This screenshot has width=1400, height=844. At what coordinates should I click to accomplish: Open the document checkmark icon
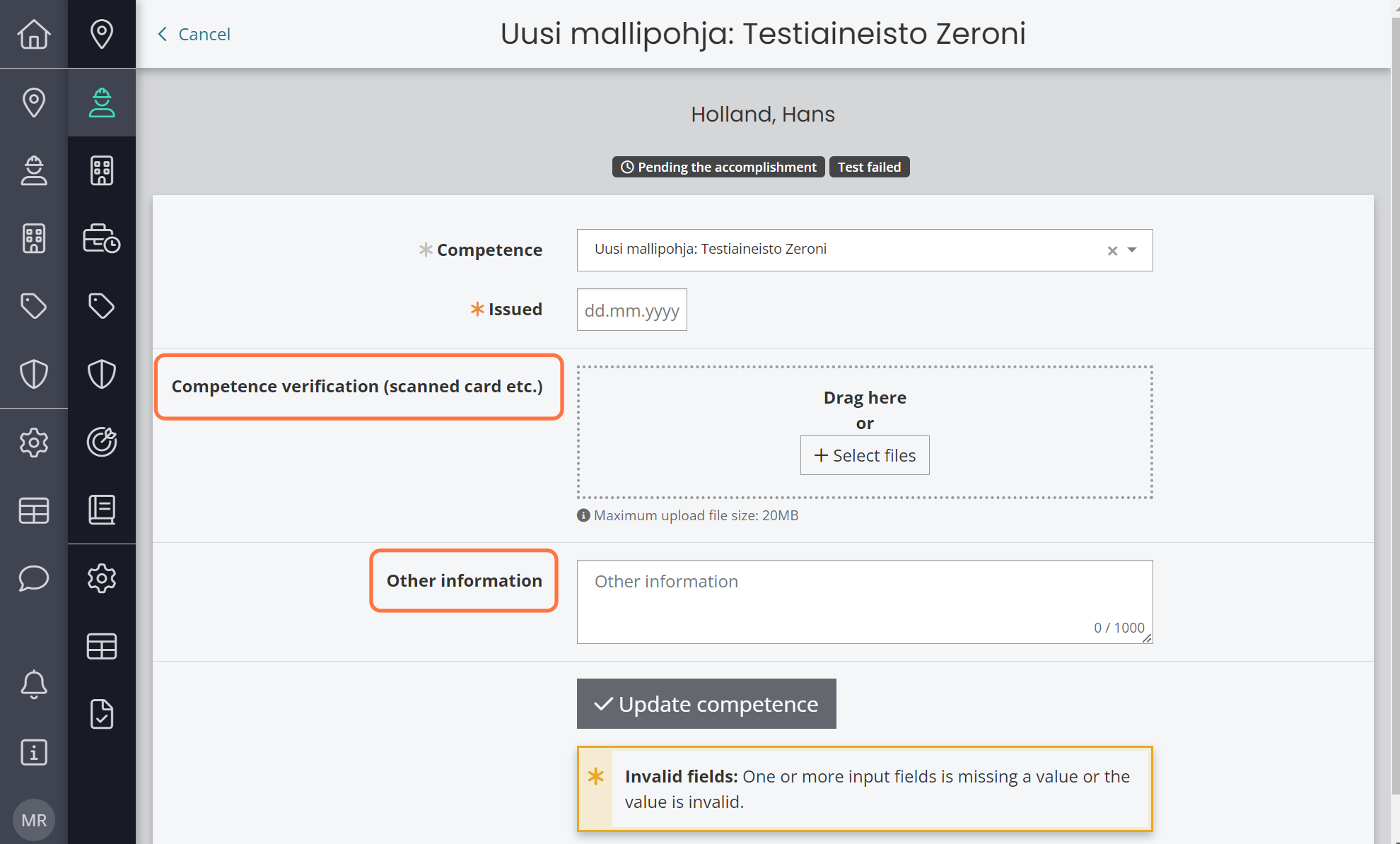click(x=102, y=714)
